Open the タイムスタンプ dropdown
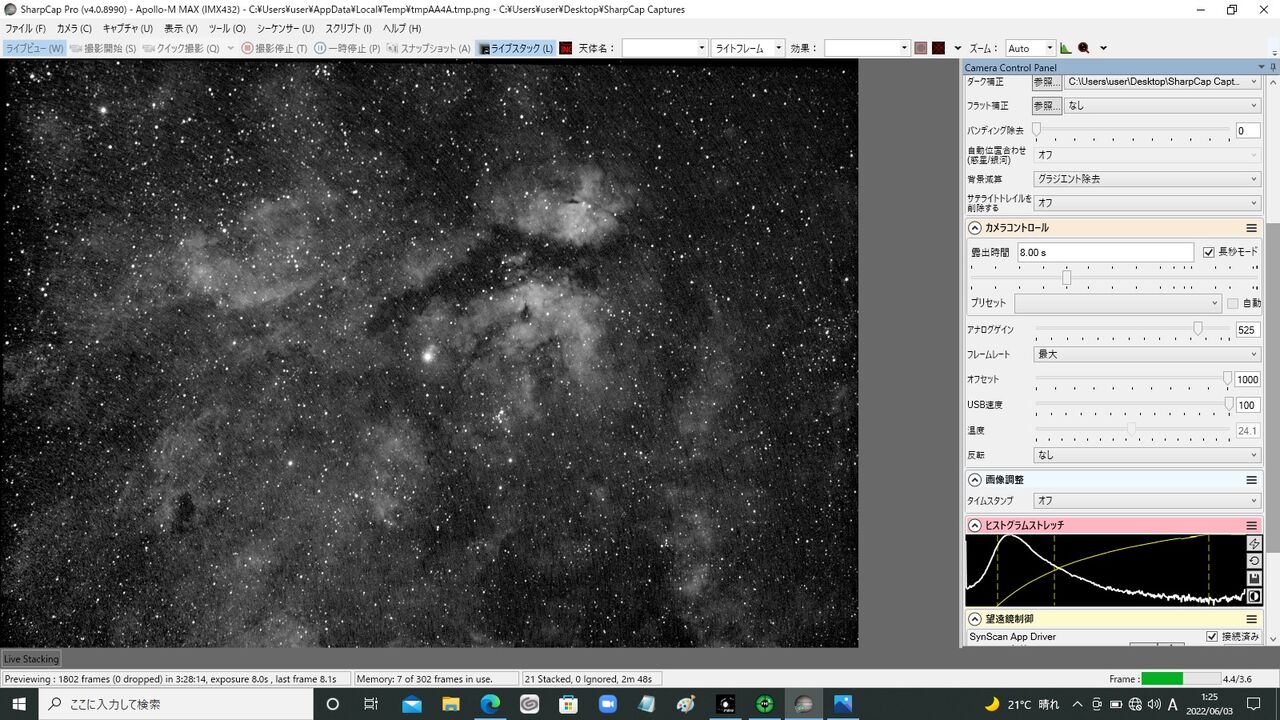Viewport: 1280px width, 720px height. click(1147, 500)
